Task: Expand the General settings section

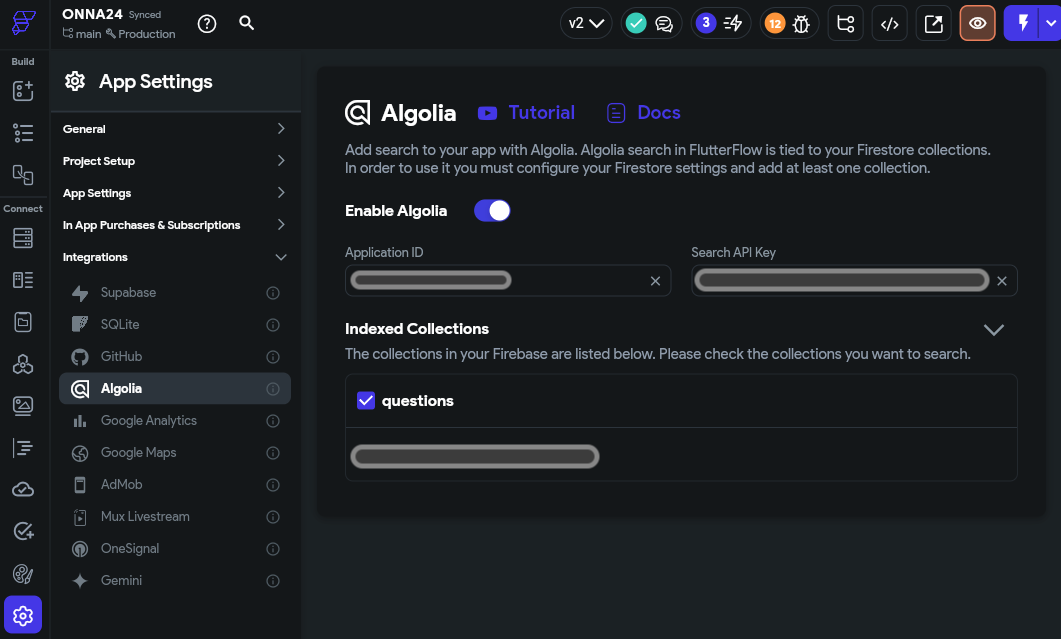Action: click(175, 129)
